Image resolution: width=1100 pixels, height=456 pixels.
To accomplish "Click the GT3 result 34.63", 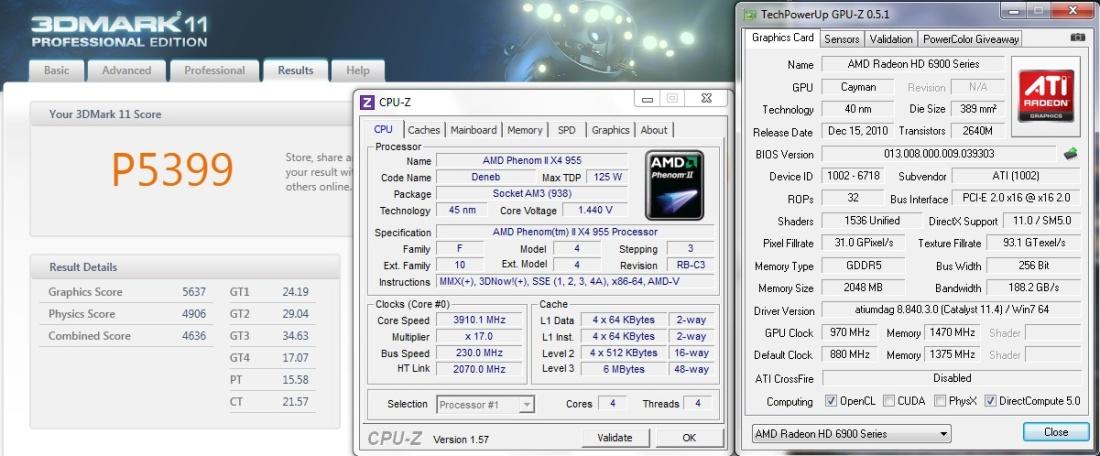I will (x=295, y=335).
